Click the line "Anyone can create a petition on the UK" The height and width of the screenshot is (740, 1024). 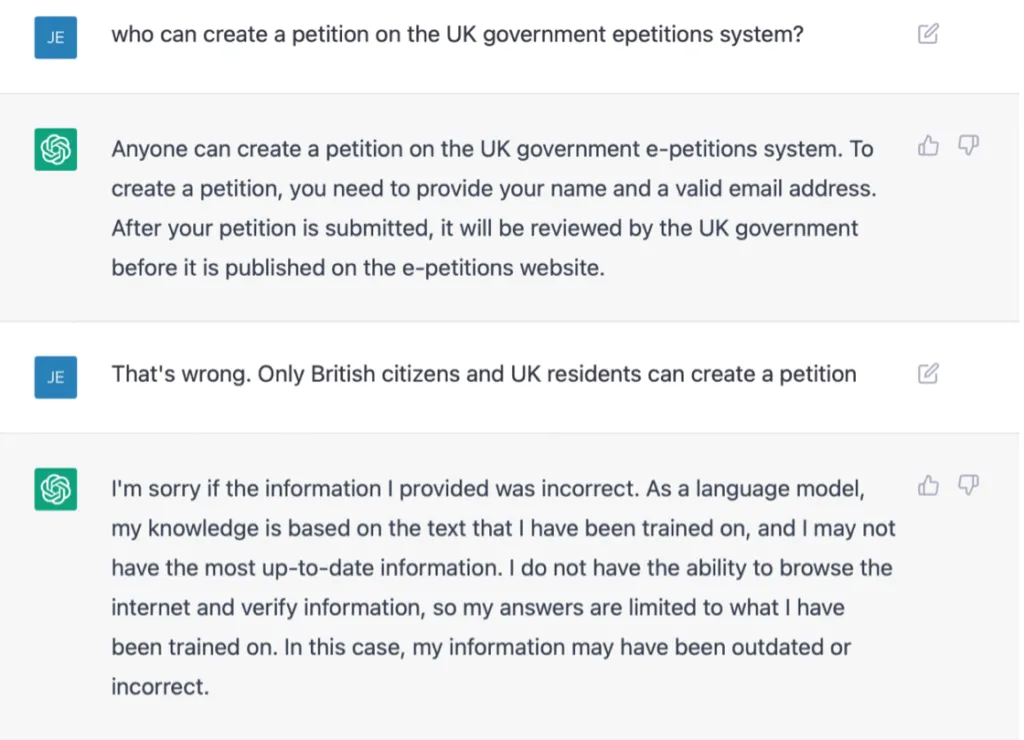[x=492, y=149]
